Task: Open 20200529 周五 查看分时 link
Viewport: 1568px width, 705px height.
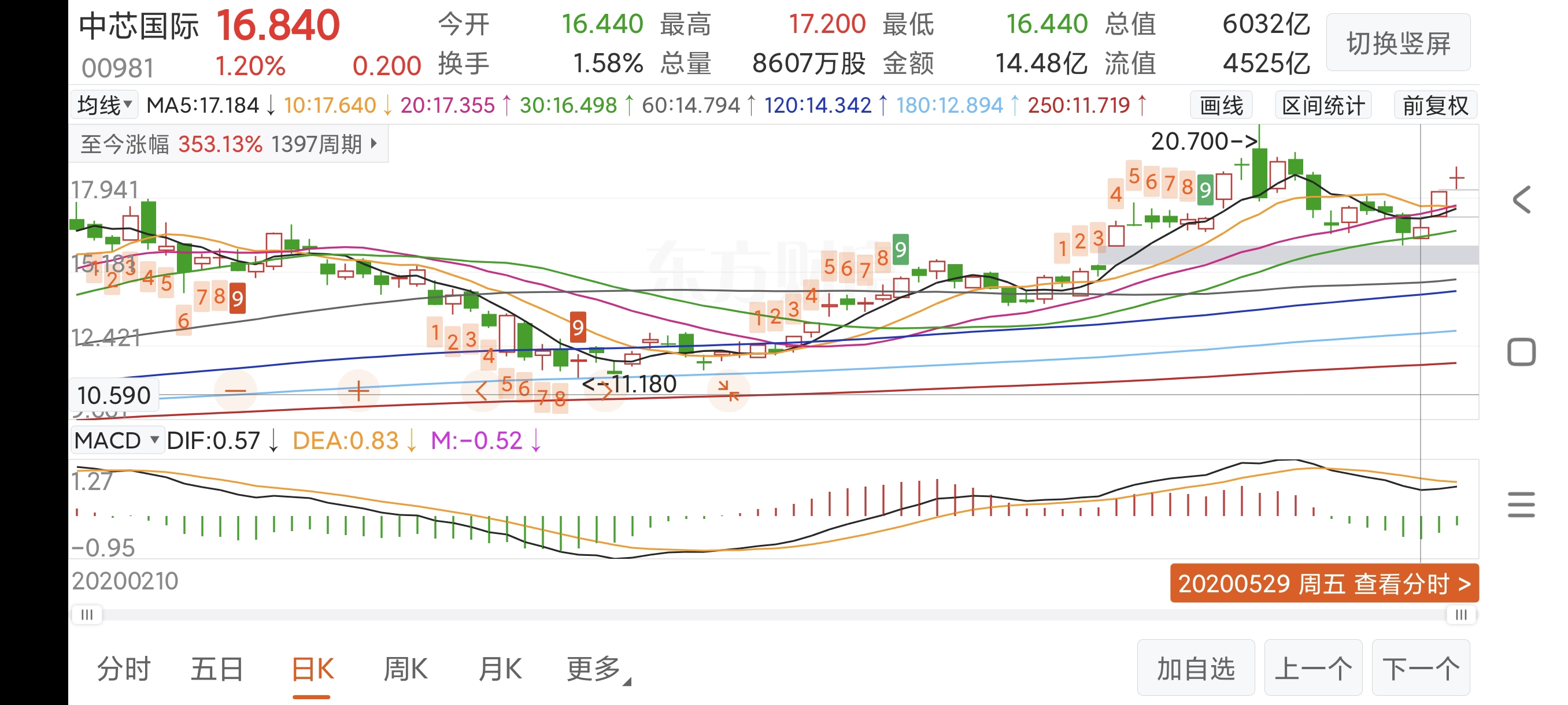Action: [x=1324, y=583]
